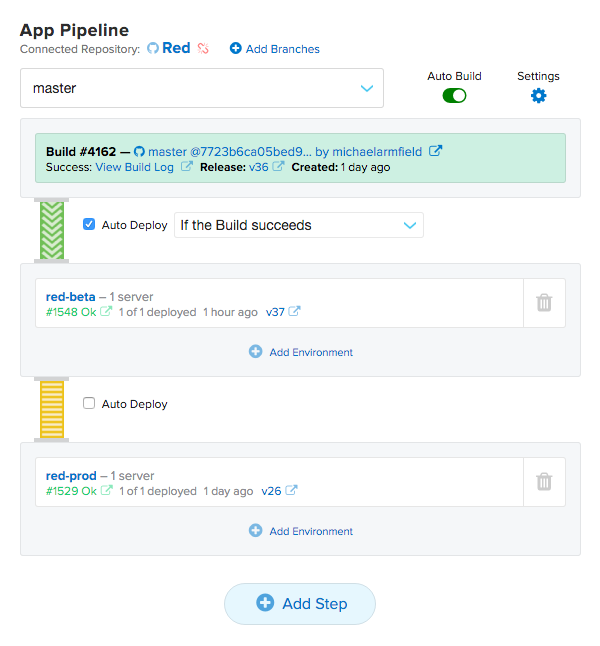This screenshot has width=600, height=646.
Task: Click GitHub icon in Build #4162 banner
Action: [x=139, y=152]
